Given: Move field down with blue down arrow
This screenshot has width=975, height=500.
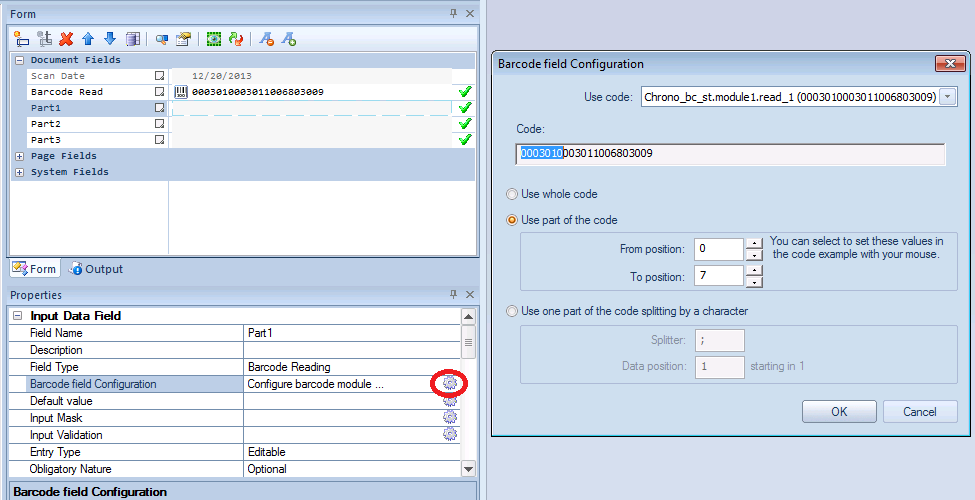Looking at the screenshot, I should pyautogui.click(x=110, y=39).
